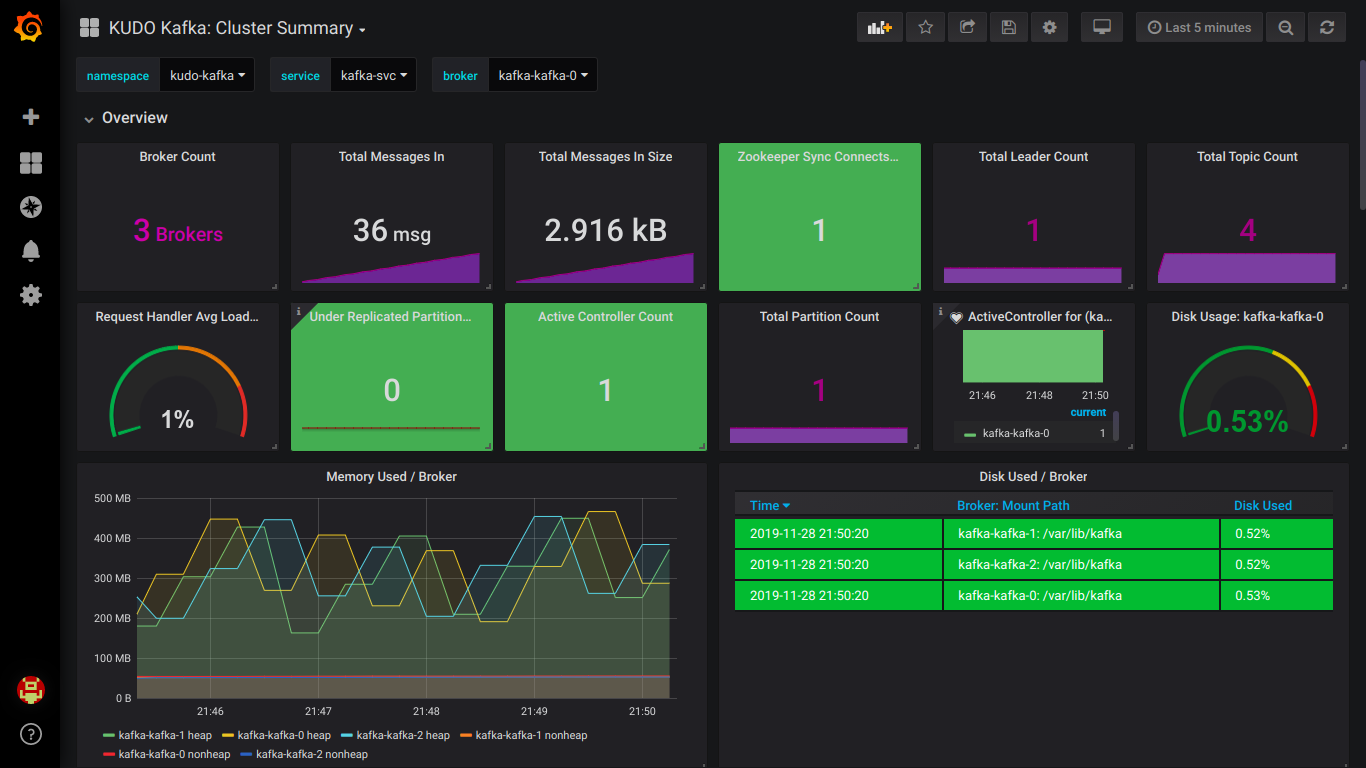Refresh the dashboard
This screenshot has height=768, width=1366.
(x=1327, y=27)
